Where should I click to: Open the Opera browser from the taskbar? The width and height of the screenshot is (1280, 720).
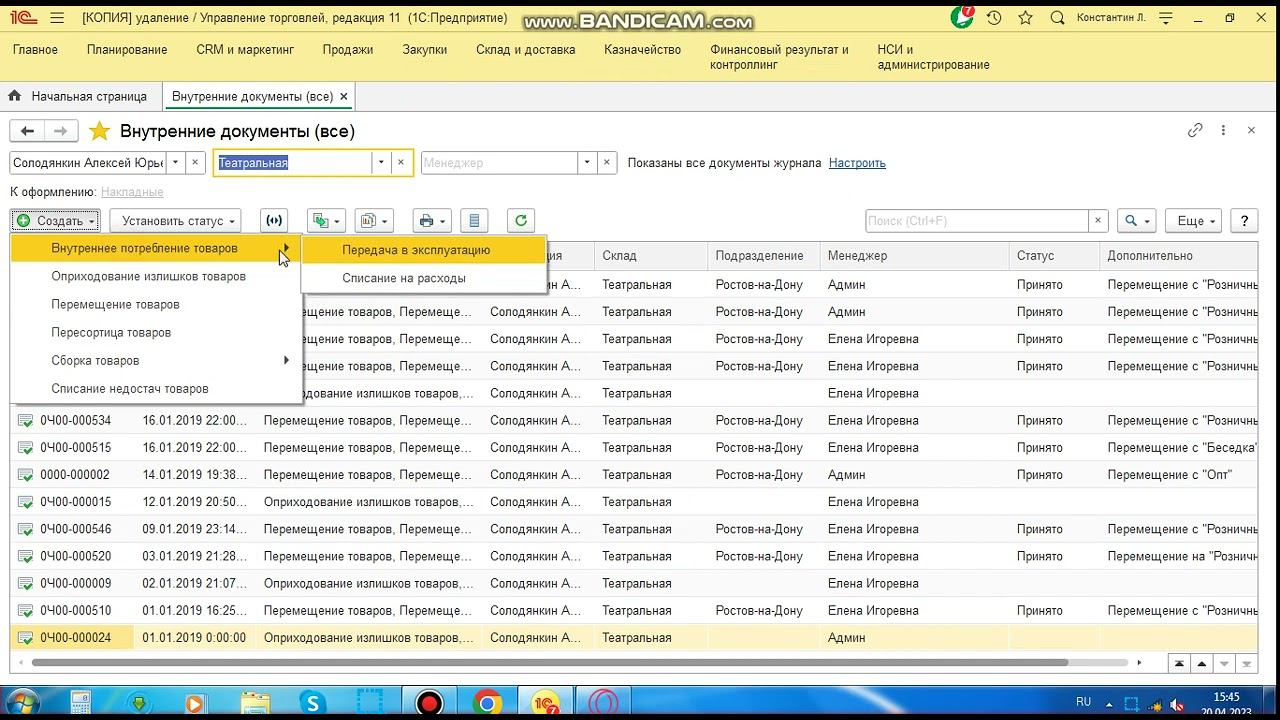click(603, 703)
